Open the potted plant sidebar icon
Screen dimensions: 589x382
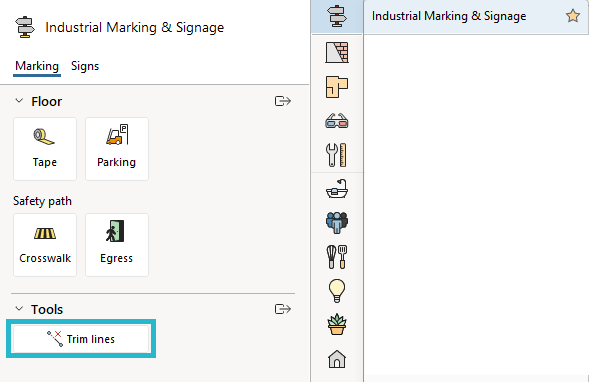coord(337,324)
